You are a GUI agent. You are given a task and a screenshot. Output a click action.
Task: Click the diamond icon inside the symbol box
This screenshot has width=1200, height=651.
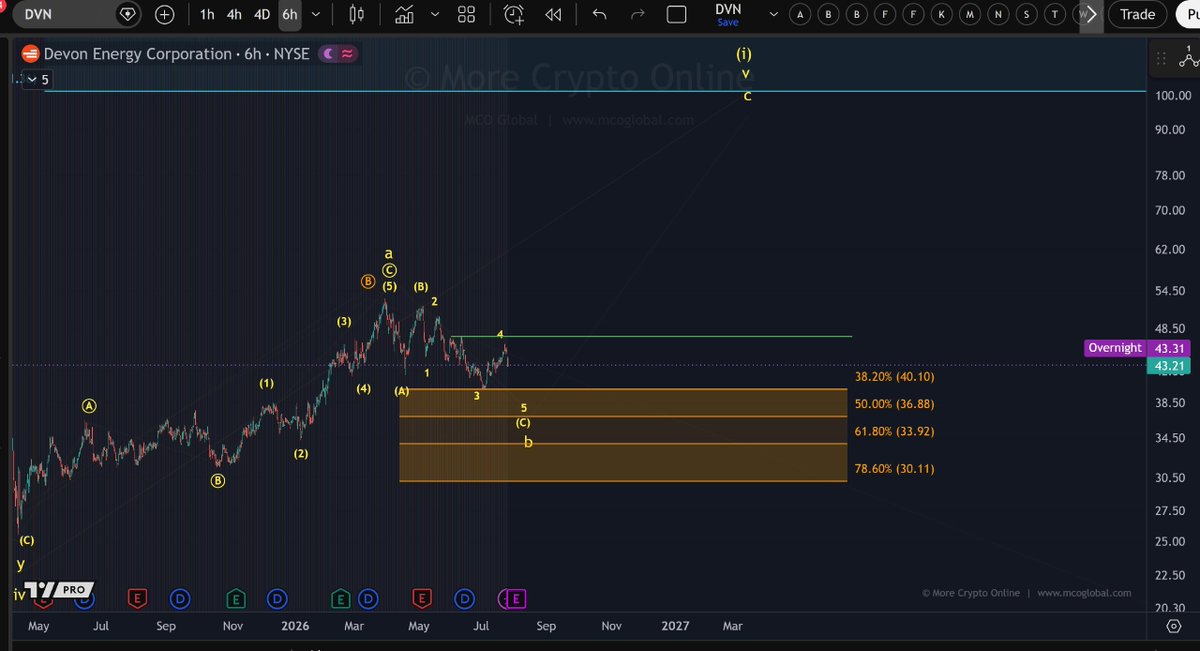point(128,14)
